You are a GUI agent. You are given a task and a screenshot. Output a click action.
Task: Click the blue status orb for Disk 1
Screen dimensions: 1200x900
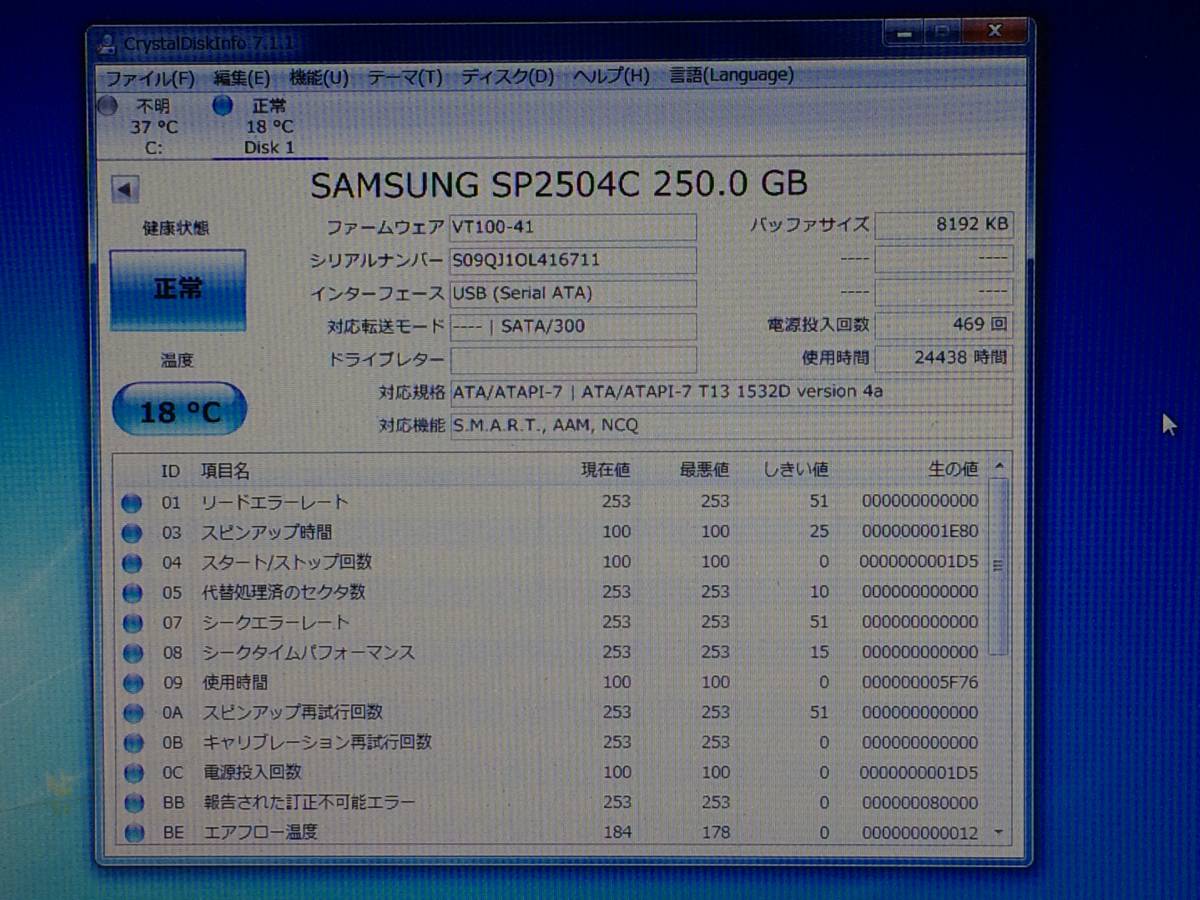223,105
